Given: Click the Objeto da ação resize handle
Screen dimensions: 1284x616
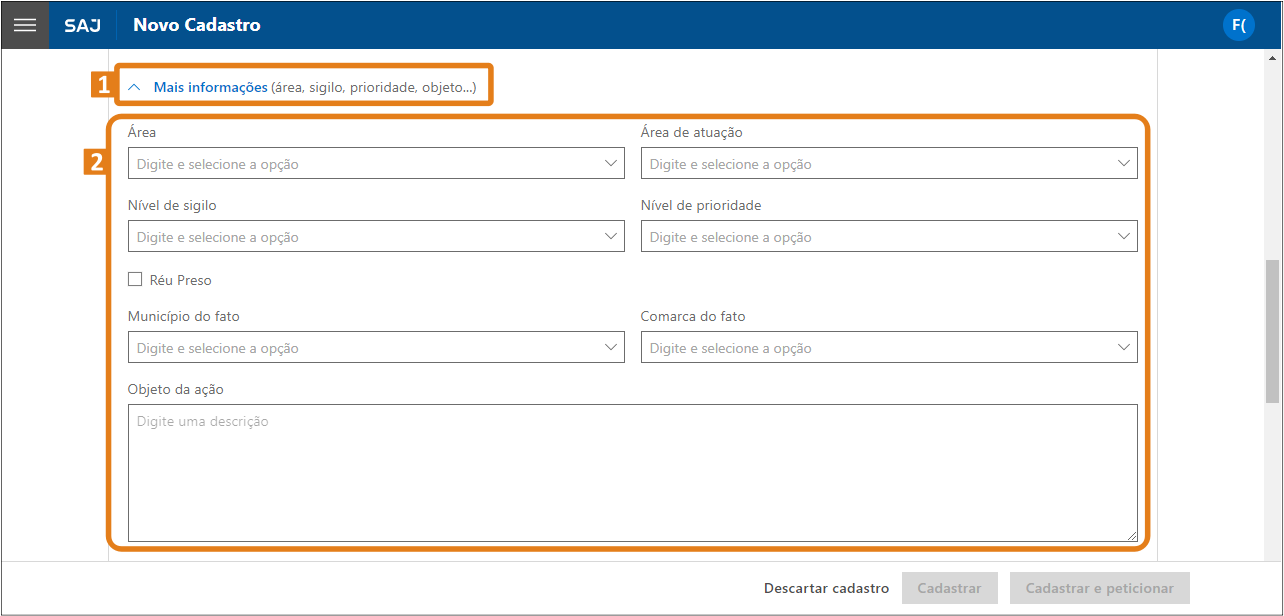Looking at the screenshot, I should pos(1132,536).
